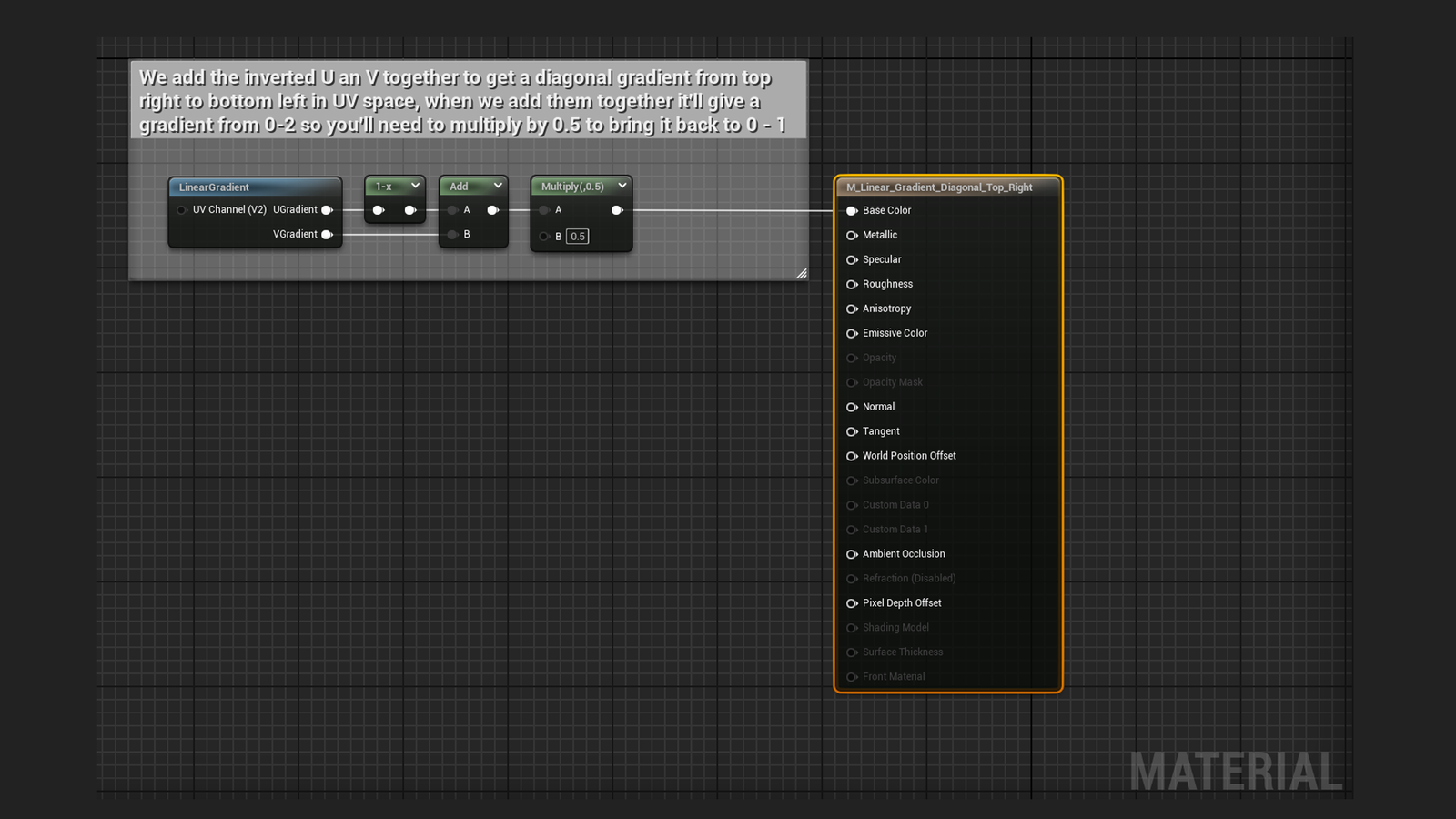Expand the Multiply node chevron
Screen dimensions: 1456x819
click(x=622, y=186)
